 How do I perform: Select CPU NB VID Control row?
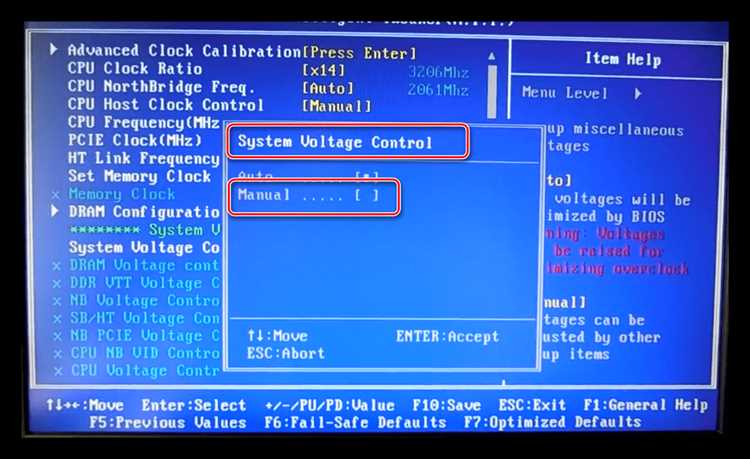coord(145,353)
